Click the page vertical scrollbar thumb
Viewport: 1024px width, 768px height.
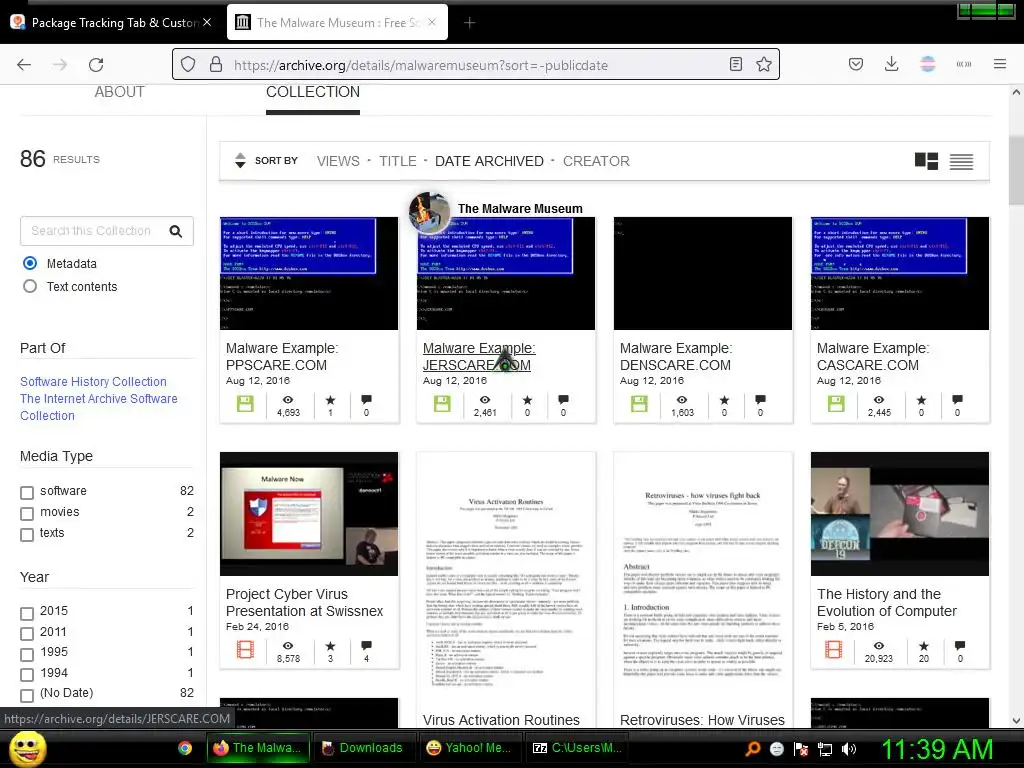(x=1016, y=171)
